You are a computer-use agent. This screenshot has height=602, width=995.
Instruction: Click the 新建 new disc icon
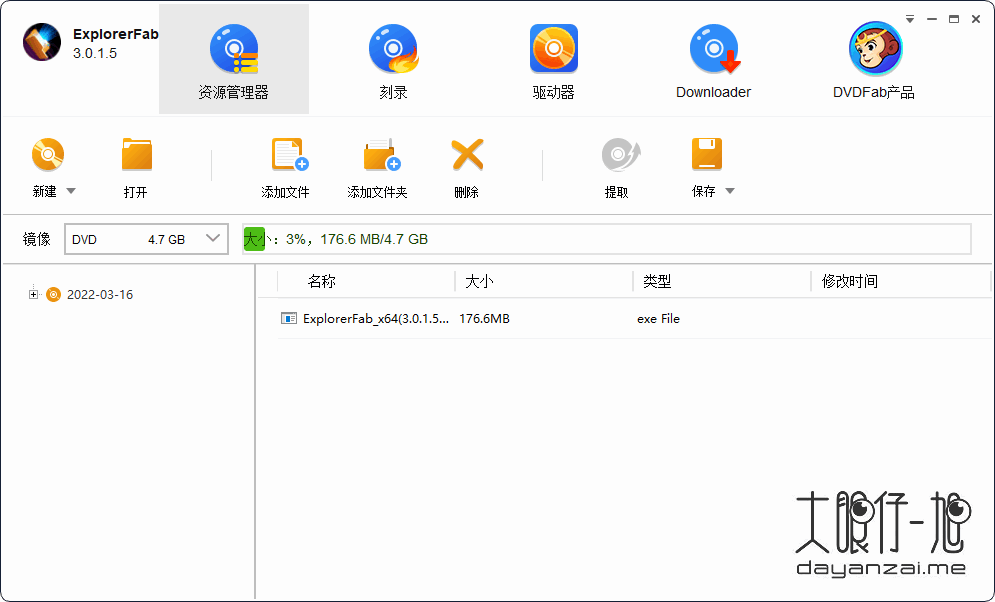(x=48, y=154)
